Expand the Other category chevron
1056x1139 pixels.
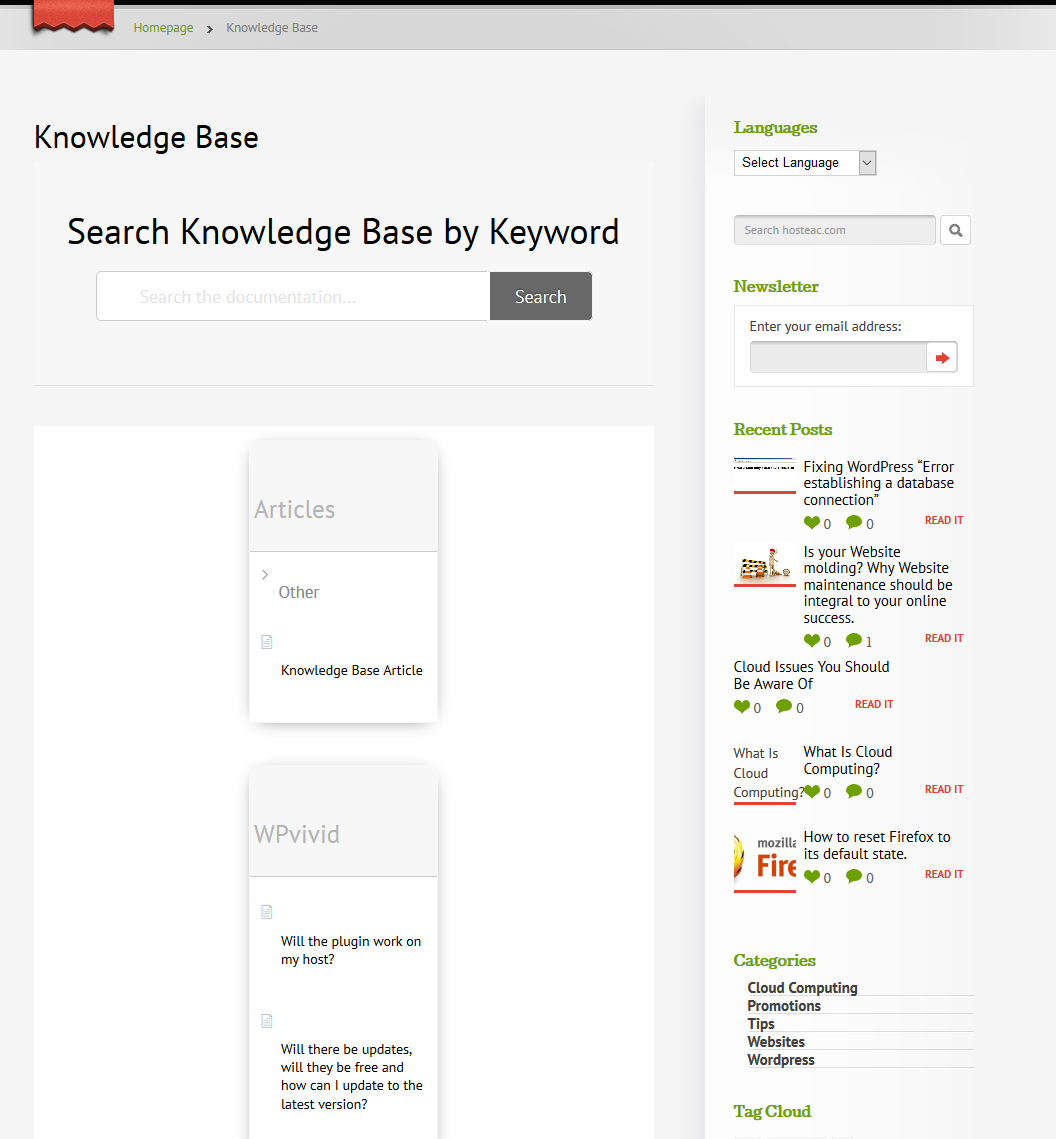point(265,574)
